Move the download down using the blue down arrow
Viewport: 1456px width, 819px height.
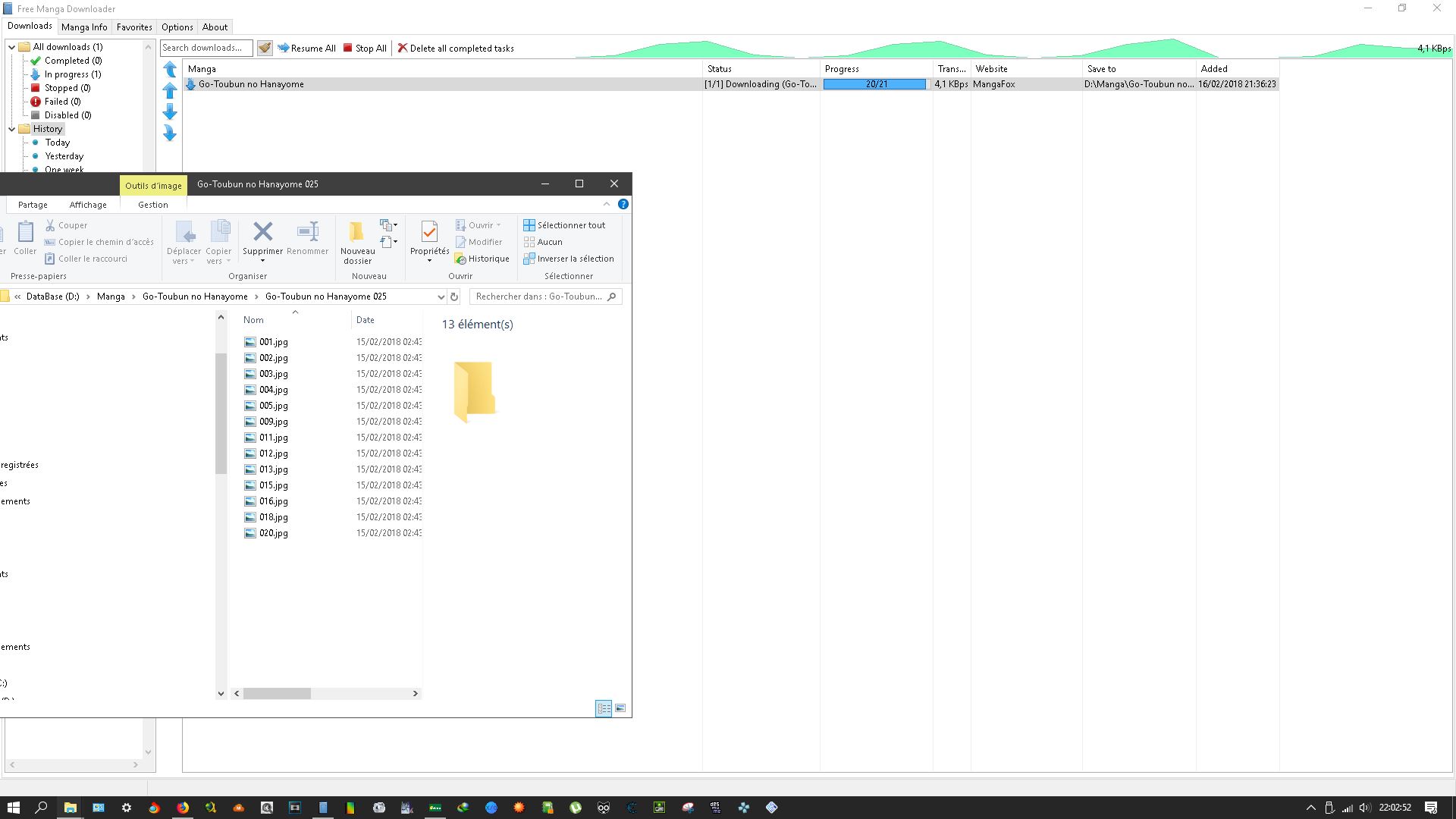pyautogui.click(x=169, y=112)
